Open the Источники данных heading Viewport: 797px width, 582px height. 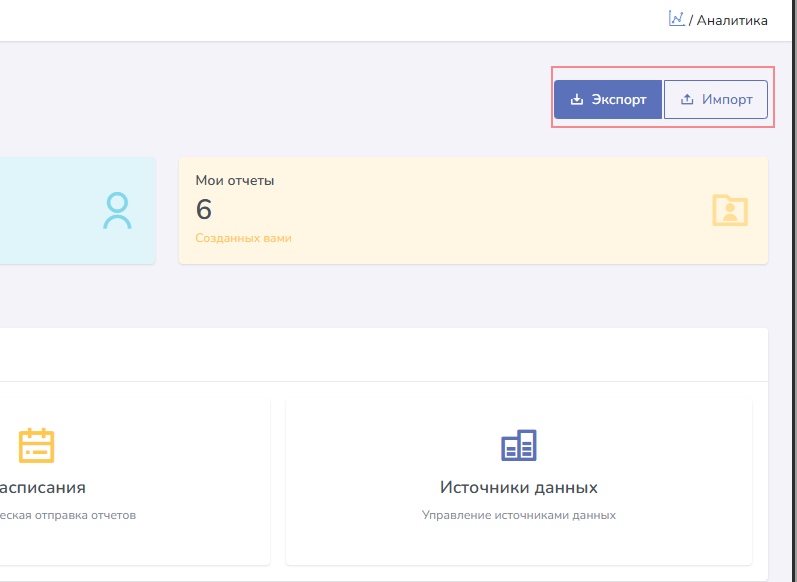pos(519,488)
